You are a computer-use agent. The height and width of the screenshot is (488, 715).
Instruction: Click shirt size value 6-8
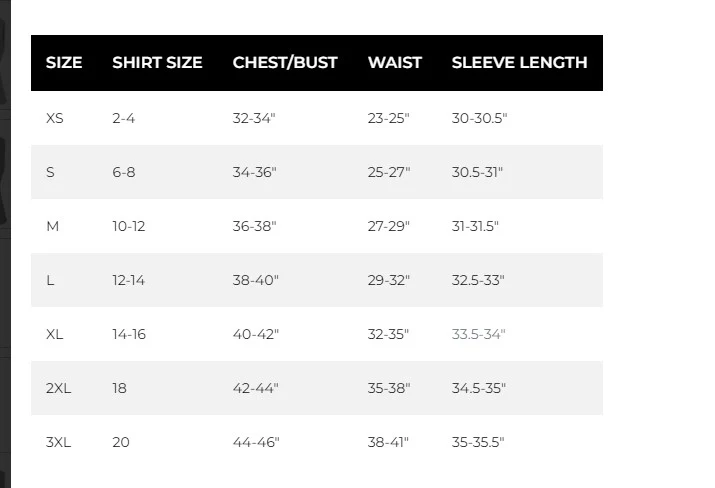click(x=124, y=172)
